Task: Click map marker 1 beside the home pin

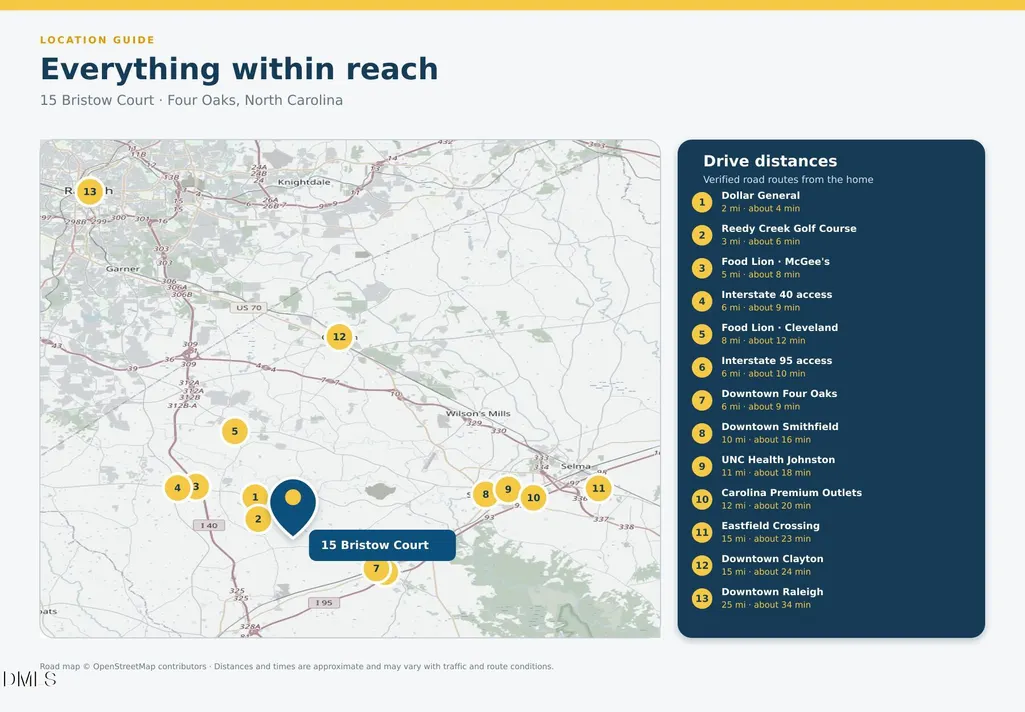Action: pyautogui.click(x=255, y=497)
